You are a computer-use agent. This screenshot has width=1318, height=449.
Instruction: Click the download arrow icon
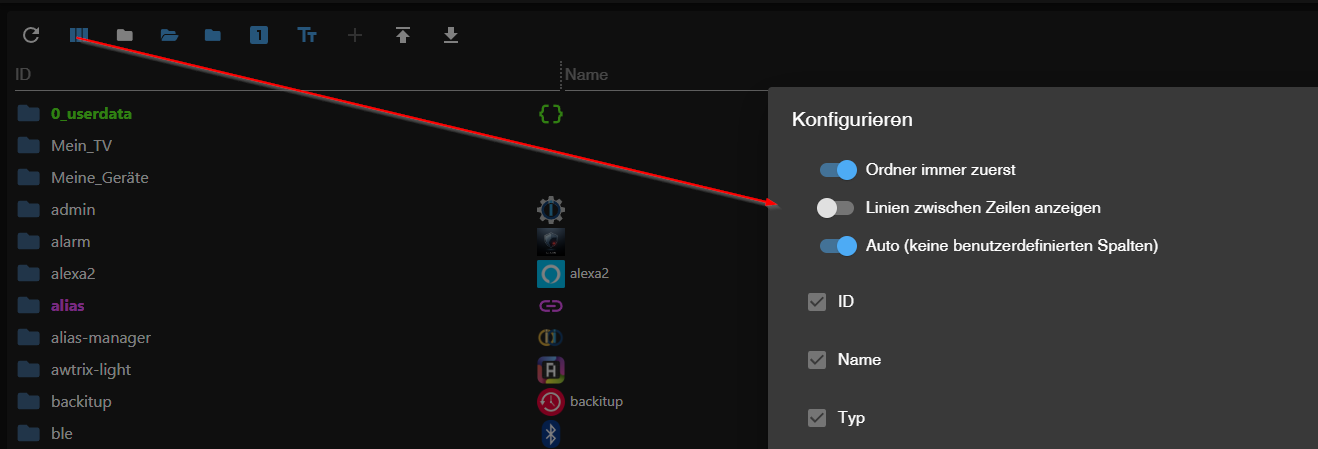pyautogui.click(x=451, y=36)
